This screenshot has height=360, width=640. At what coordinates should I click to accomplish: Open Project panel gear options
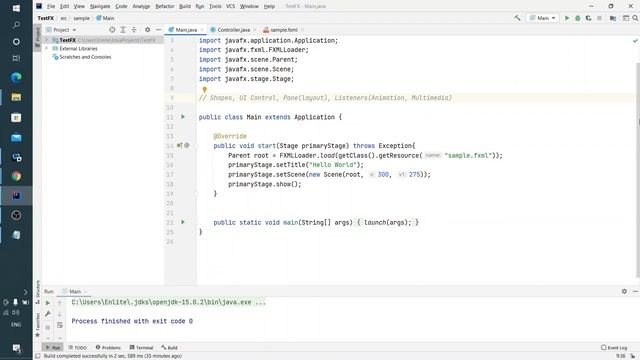[147, 30]
